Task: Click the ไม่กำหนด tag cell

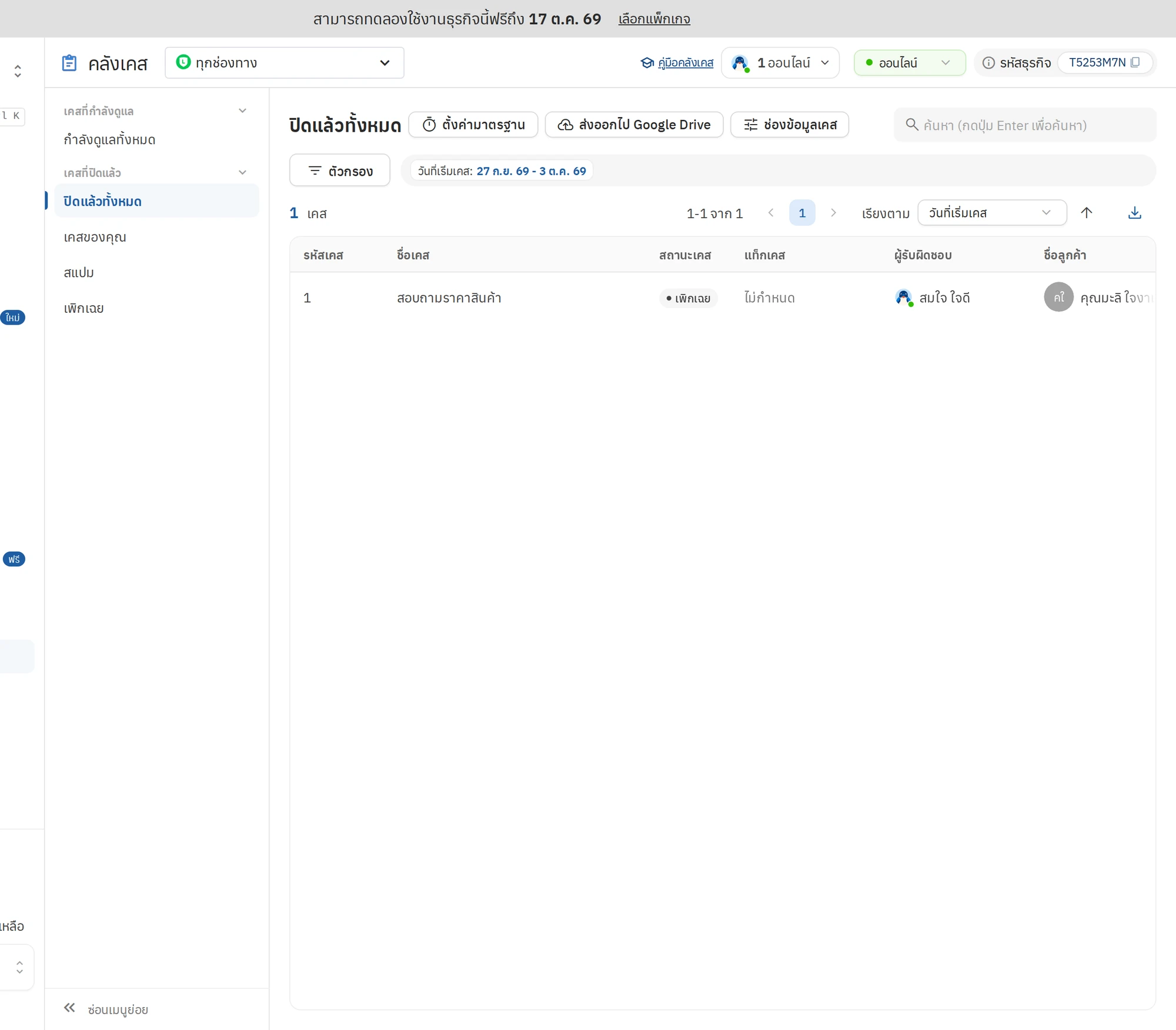Action: tap(769, 297)
